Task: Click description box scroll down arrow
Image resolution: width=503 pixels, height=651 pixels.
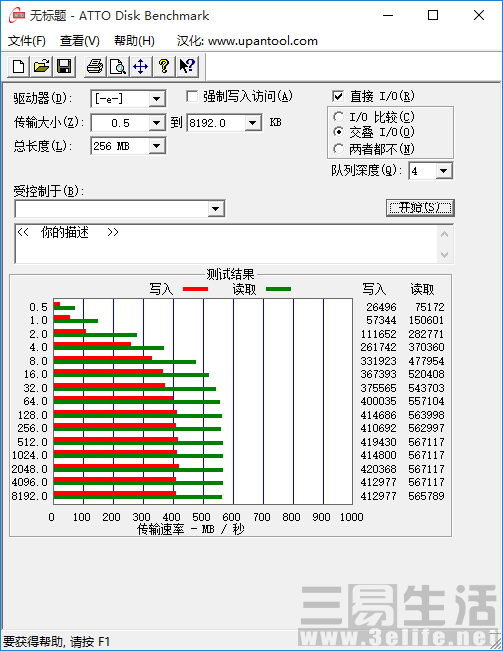Action: click(444, 254)
